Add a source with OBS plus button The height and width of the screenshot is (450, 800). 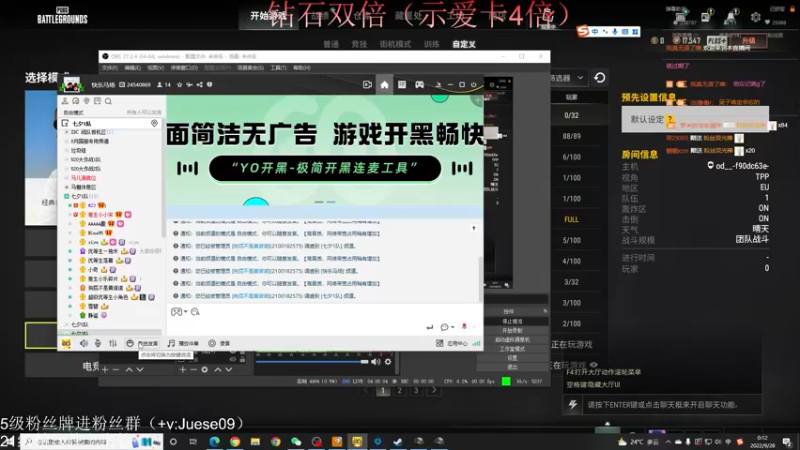tap(183, 369)
